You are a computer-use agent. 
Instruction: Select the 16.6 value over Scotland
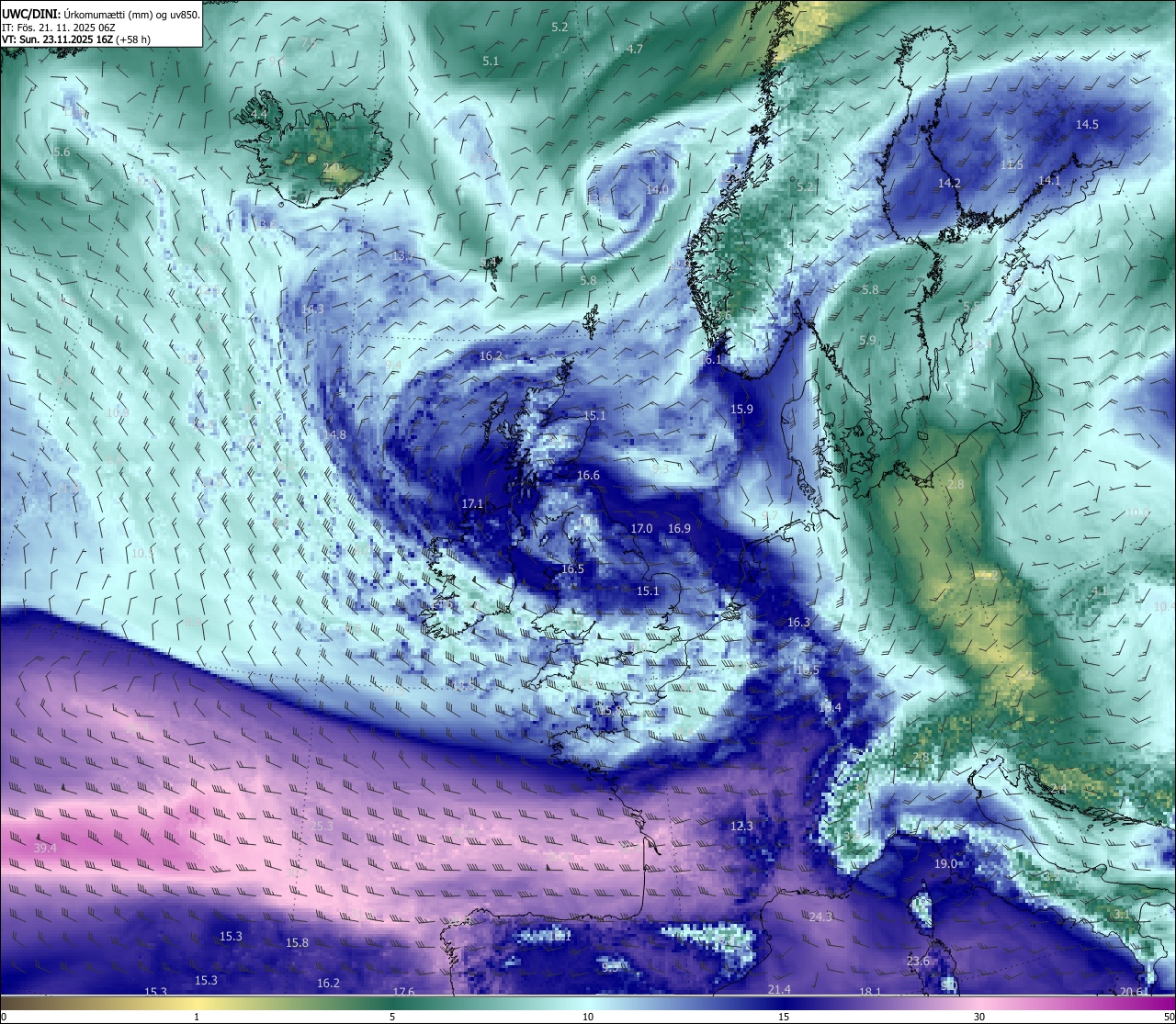(588, 476)
